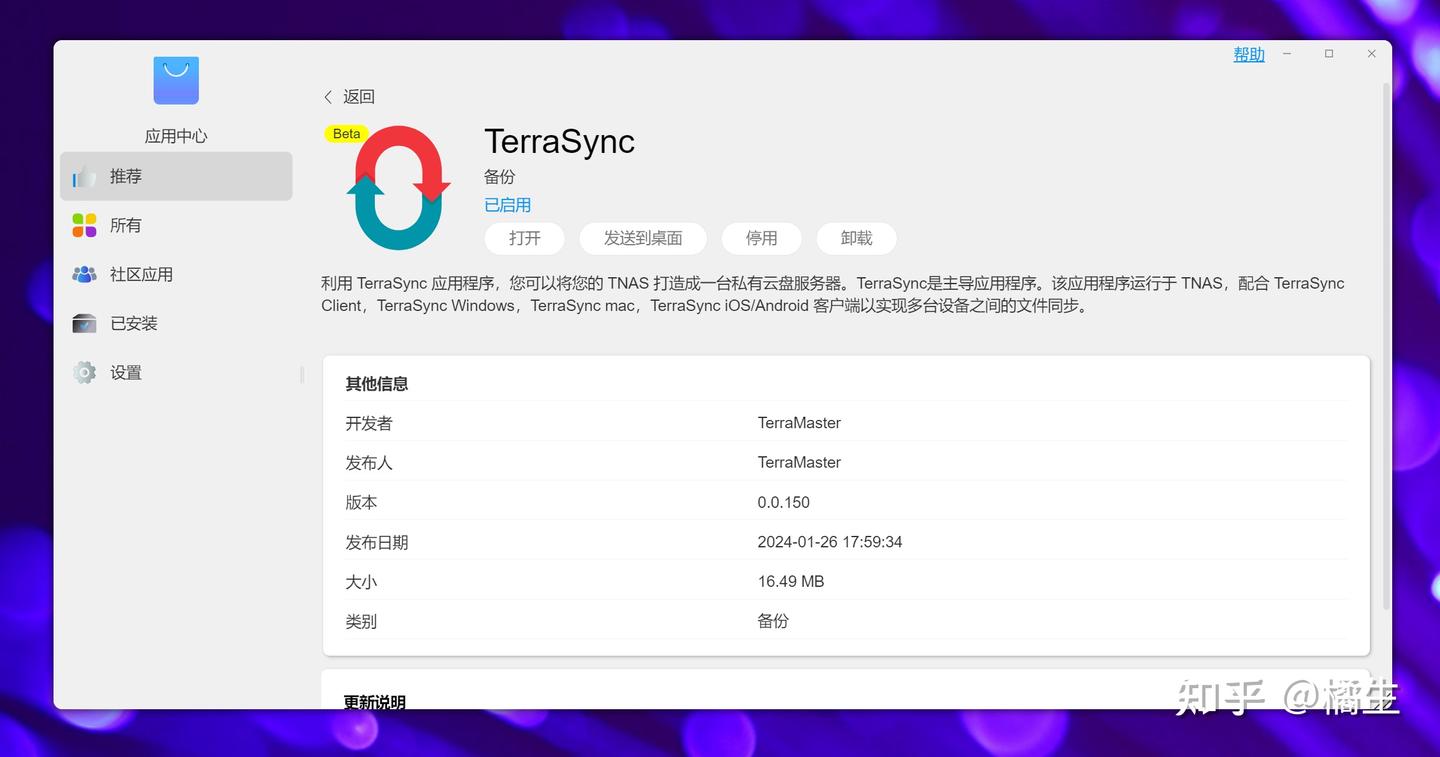This screenshot has height=757, width=1440.
Task: Select the 推荐 (Recommended) sidebar icon
Action: tap(84, 175)
